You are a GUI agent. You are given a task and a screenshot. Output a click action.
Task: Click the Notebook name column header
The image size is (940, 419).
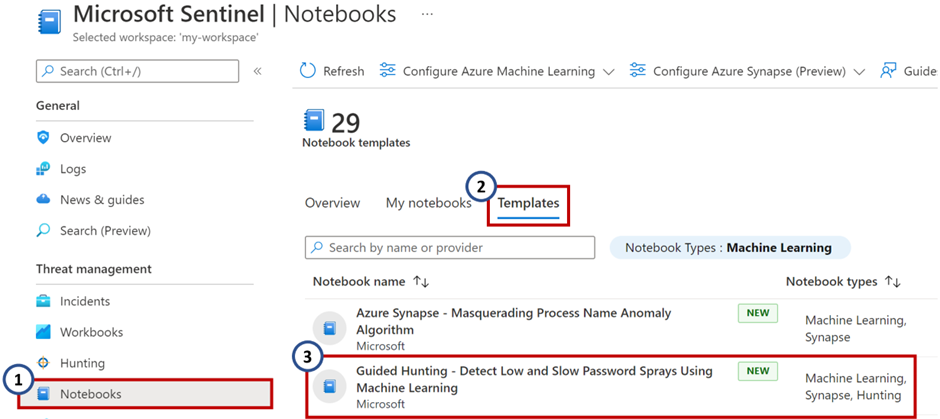coord(358,282)
